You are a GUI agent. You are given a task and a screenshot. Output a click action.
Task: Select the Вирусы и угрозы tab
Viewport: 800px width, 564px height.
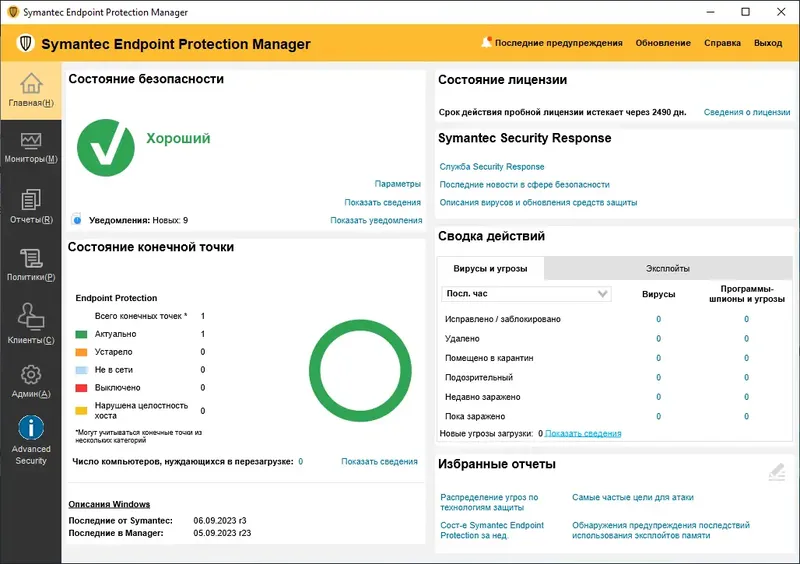[x=490, y=268]
